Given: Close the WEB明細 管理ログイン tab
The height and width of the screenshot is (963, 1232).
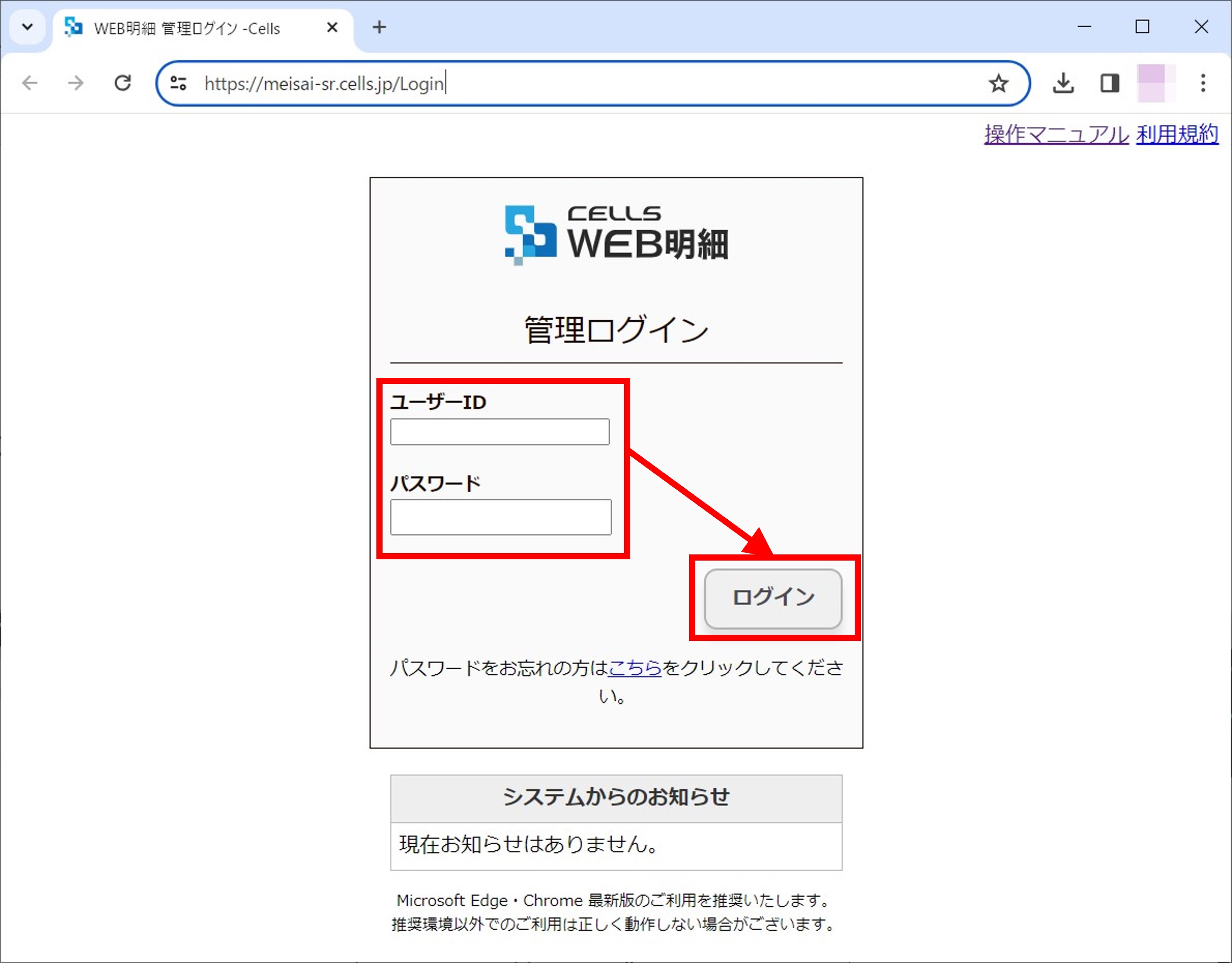Looking at the screenshot, I should point(332,27).
